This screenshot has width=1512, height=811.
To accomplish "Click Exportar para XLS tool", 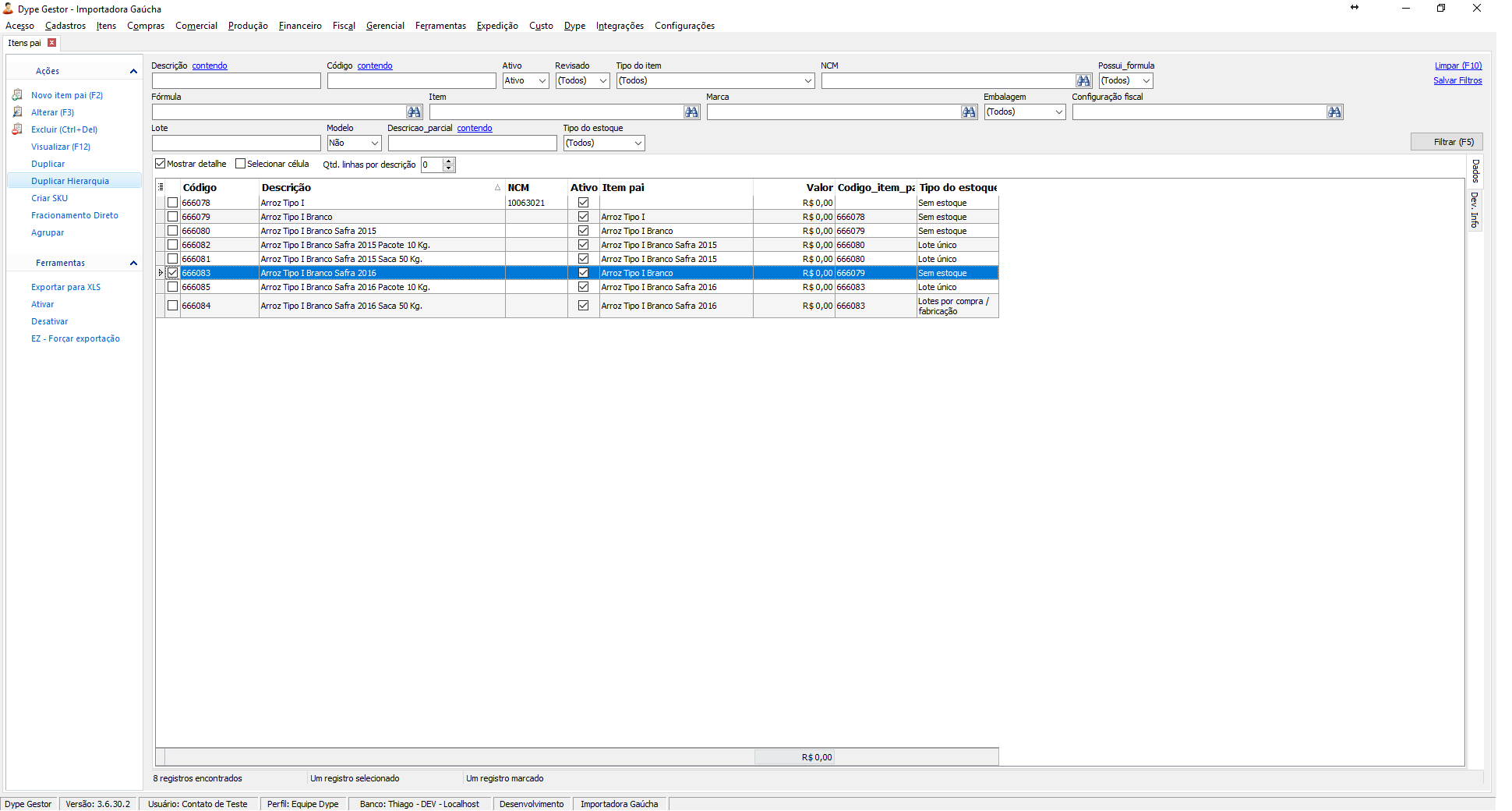I will pyautogui.click(x=65, y=287).
